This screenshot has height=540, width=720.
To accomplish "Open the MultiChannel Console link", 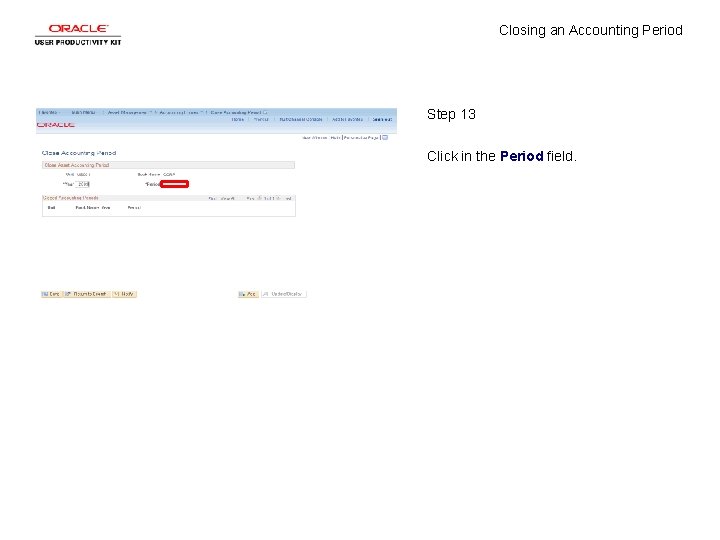I will point(301,119).
